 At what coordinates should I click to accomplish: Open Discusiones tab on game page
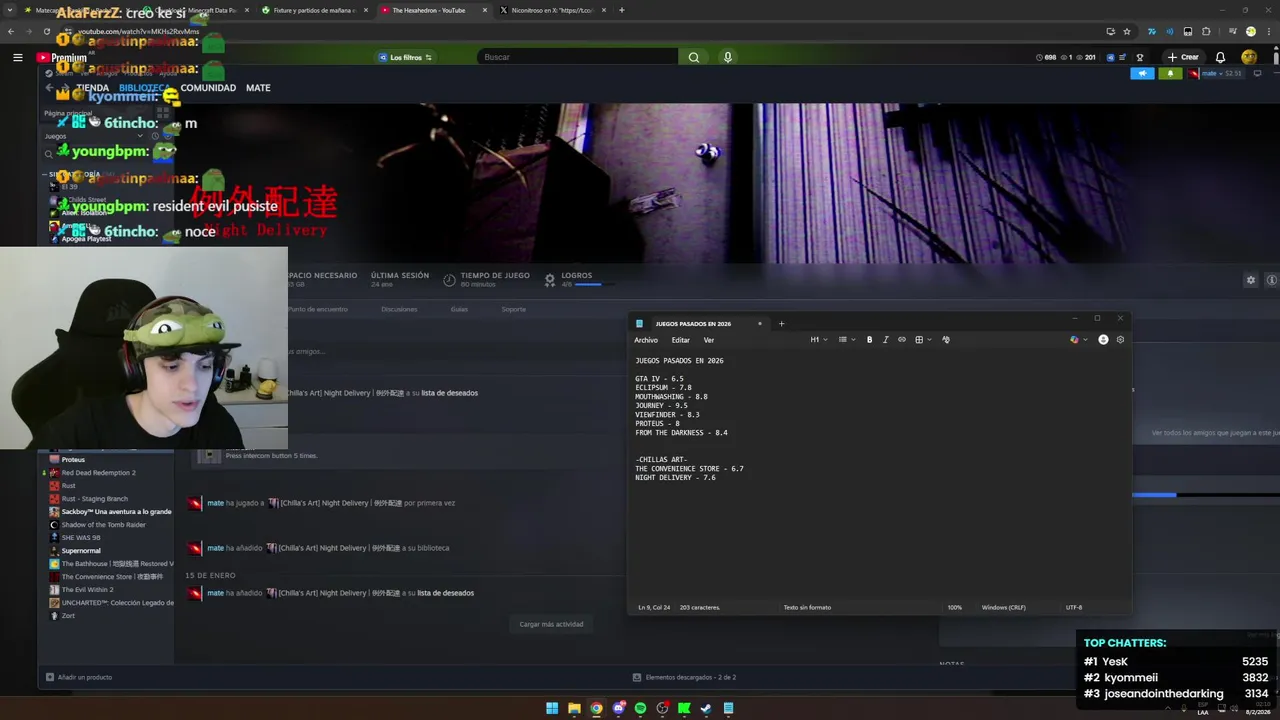(399, 309)
